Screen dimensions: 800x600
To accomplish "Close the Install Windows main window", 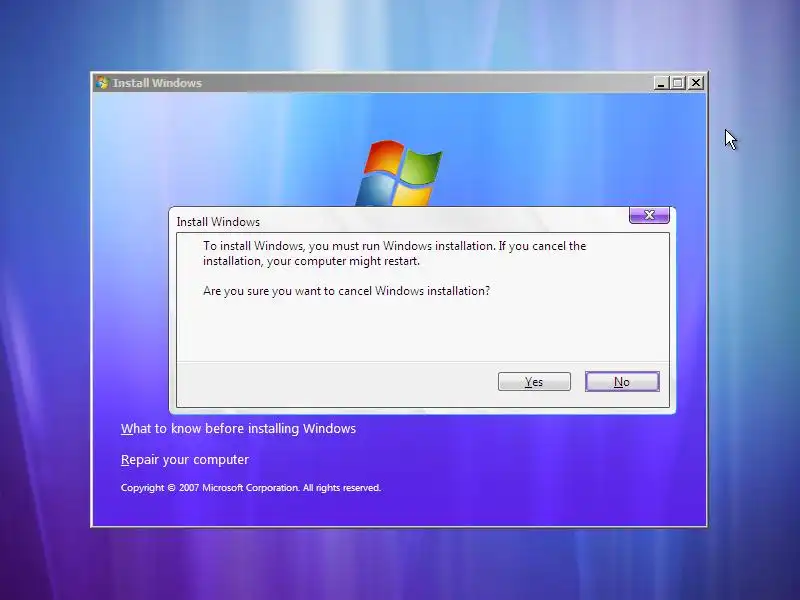I will [696, 83].
